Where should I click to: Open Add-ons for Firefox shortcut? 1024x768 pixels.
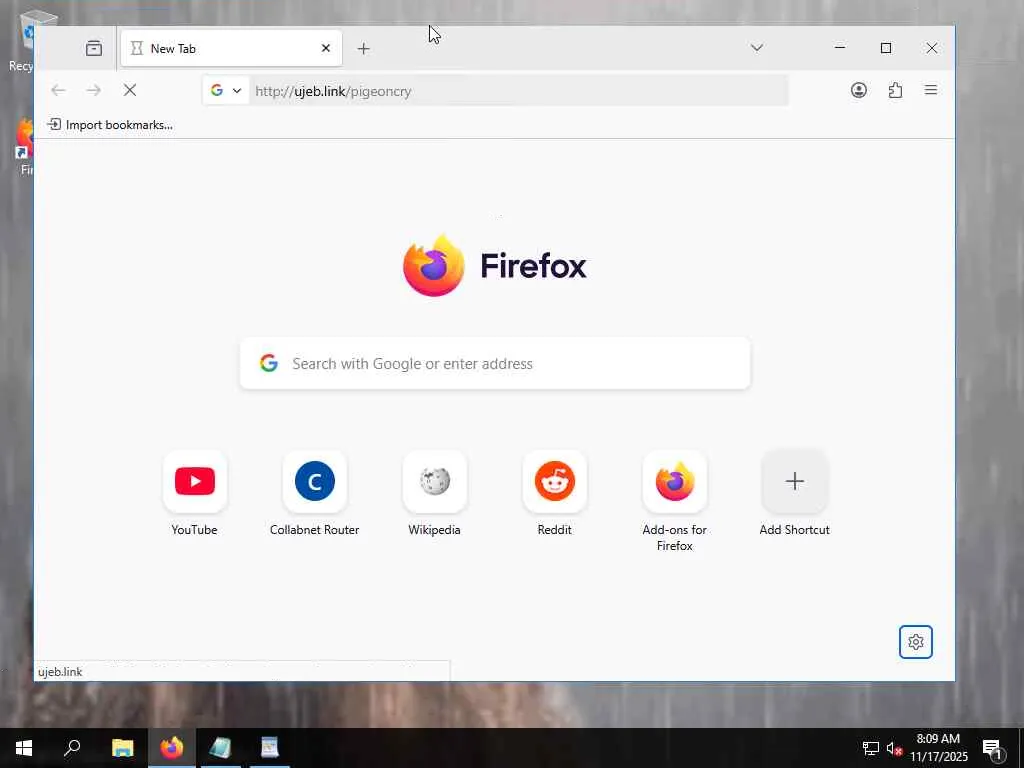click(675, 481)
